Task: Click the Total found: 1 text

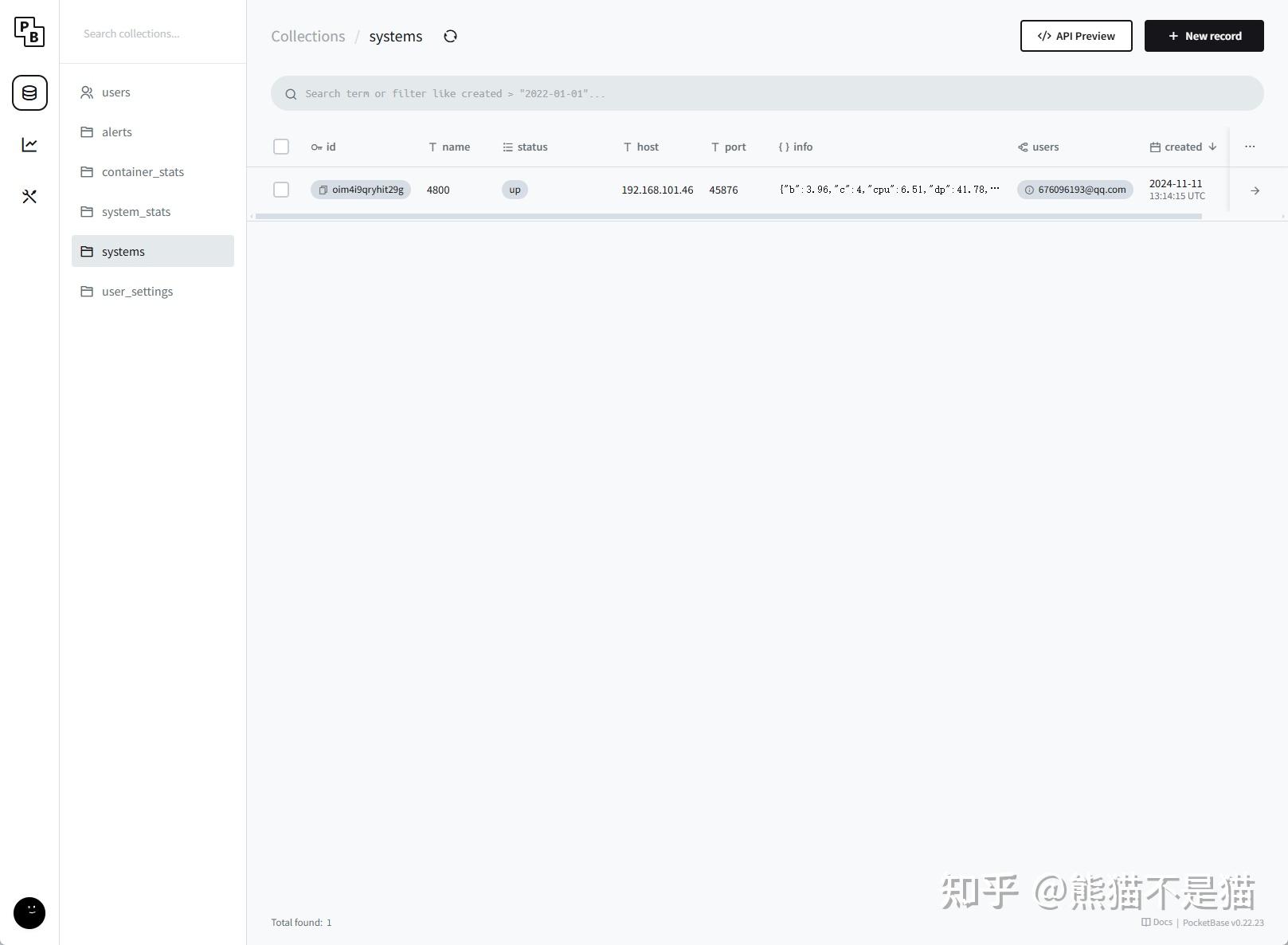Action: click(x=301, y=923)
